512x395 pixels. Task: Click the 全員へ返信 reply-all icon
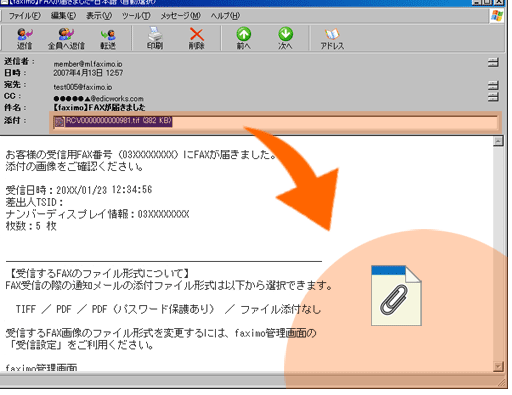point(66,39)
